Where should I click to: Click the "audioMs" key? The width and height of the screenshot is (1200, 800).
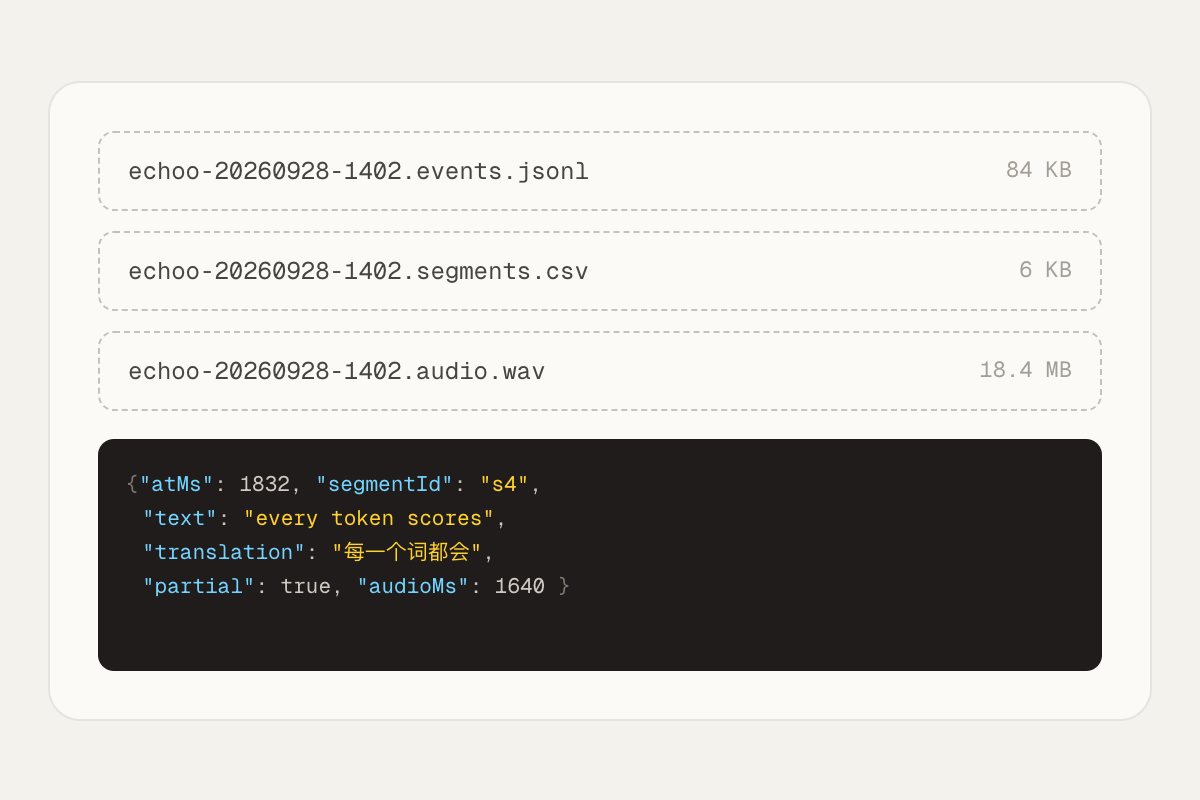[413, 587]
